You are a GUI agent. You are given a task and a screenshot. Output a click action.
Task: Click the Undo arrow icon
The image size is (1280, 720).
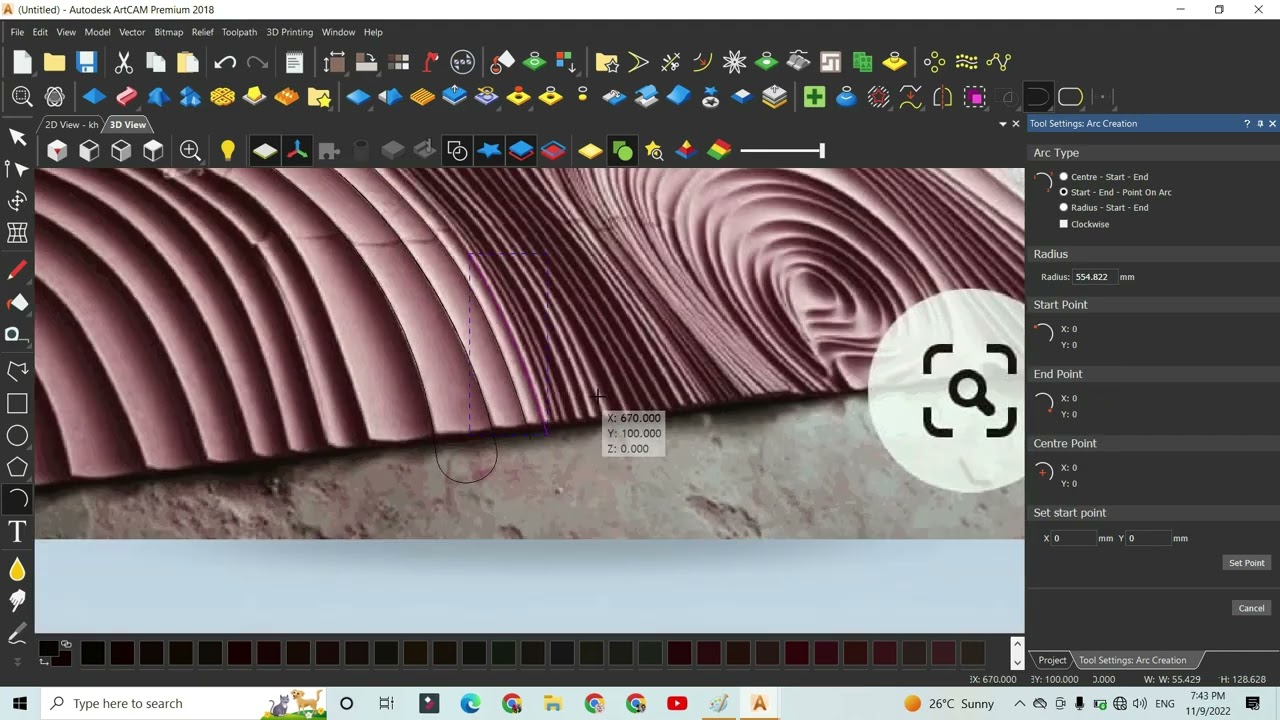click(x=225, y=62)
